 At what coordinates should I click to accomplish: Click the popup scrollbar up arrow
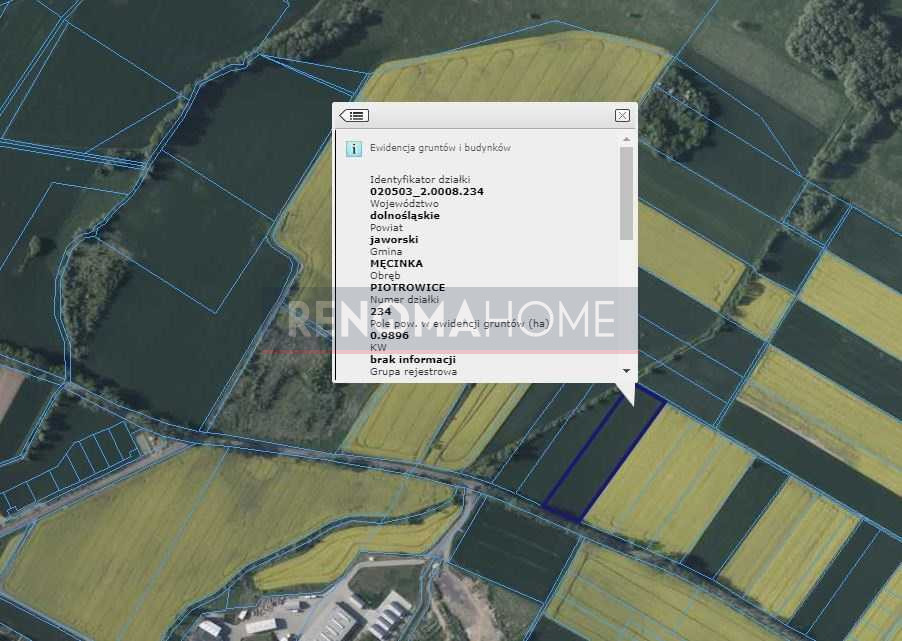pyautogui.click(x=626, y=140)
